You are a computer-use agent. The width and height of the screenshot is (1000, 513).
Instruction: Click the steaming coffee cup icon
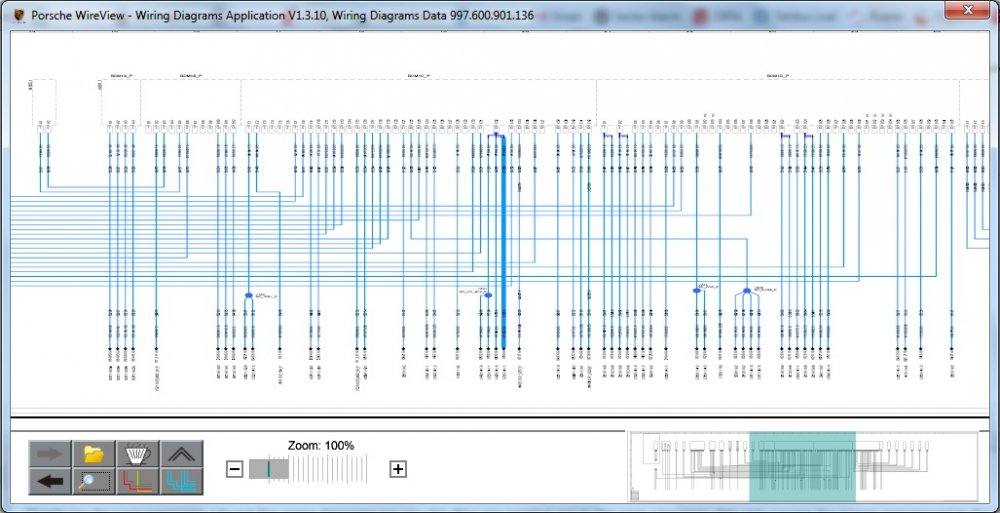138,454
